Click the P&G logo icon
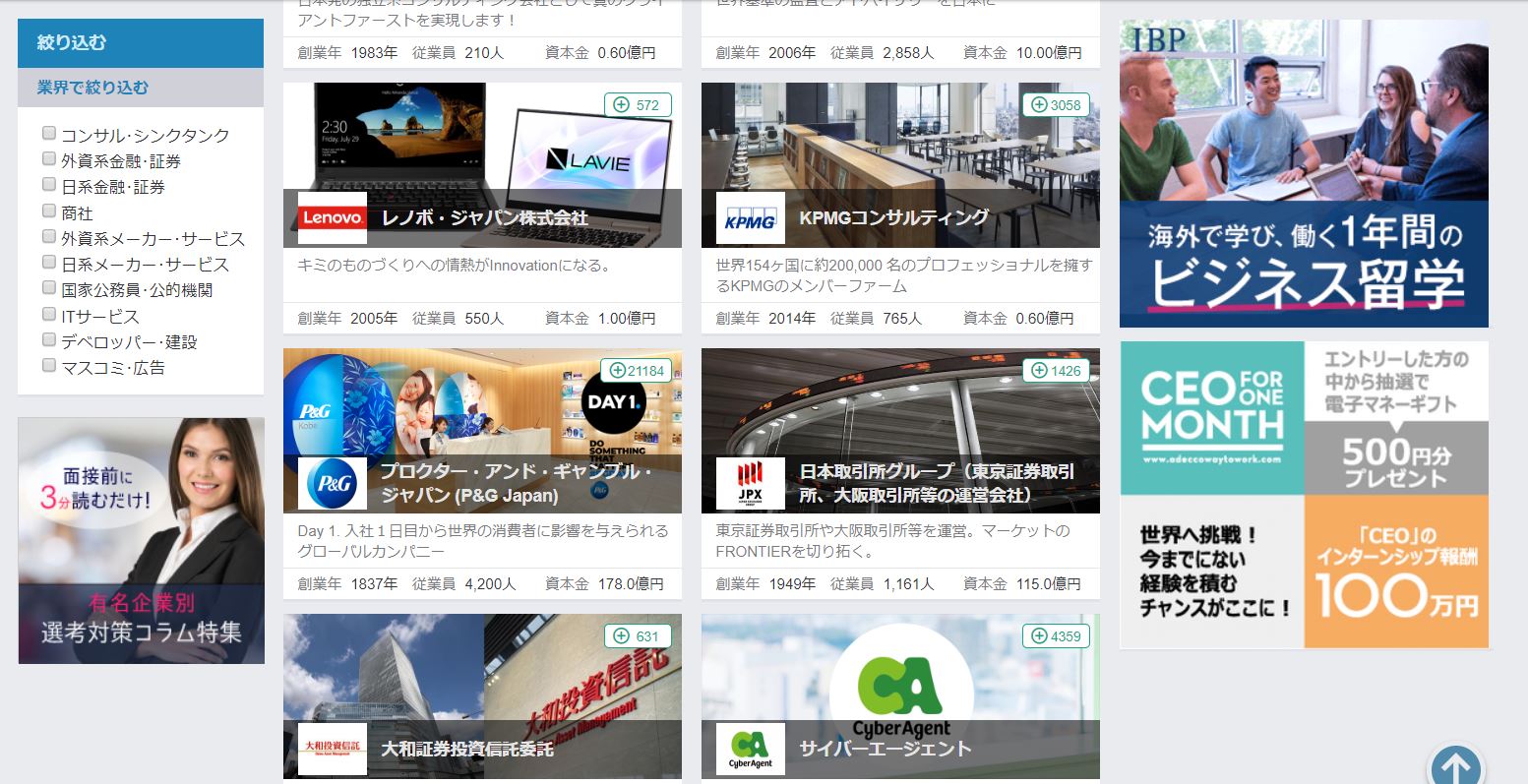 click(332, 484)
